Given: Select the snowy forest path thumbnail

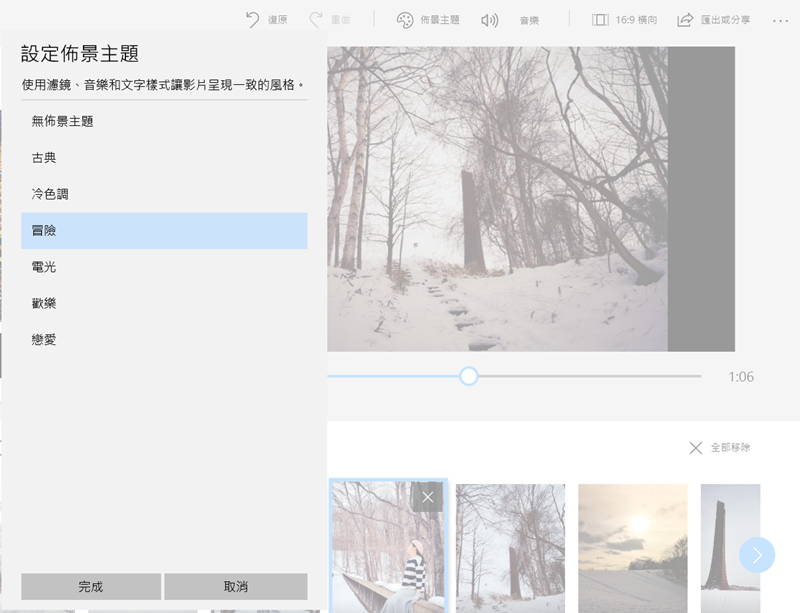Looking at the screenshot, I should pyautogui.click(x=510, y=548).
